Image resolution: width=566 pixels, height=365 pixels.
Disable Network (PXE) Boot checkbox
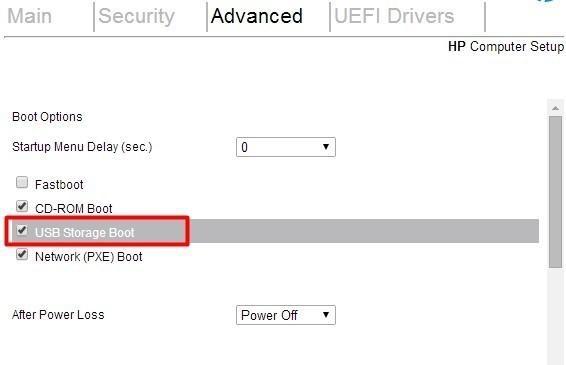point(22,254)
